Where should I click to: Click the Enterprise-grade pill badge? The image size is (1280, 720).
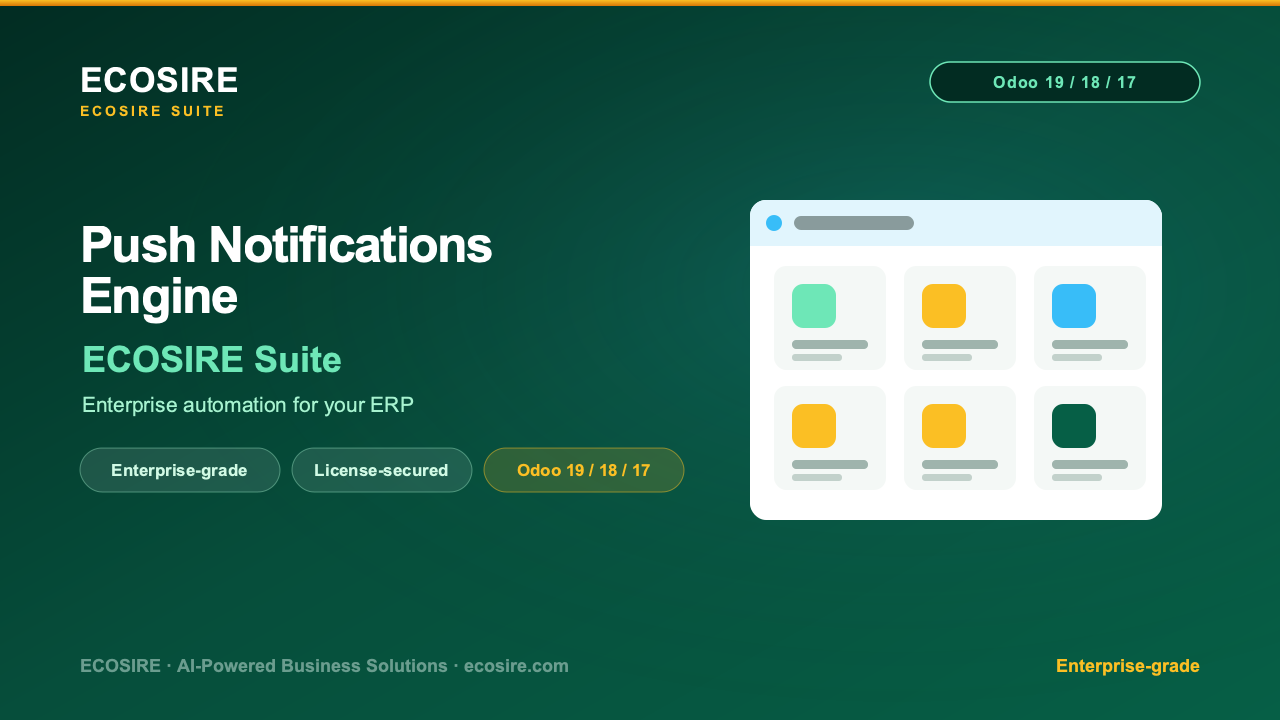tap(180, 470)
